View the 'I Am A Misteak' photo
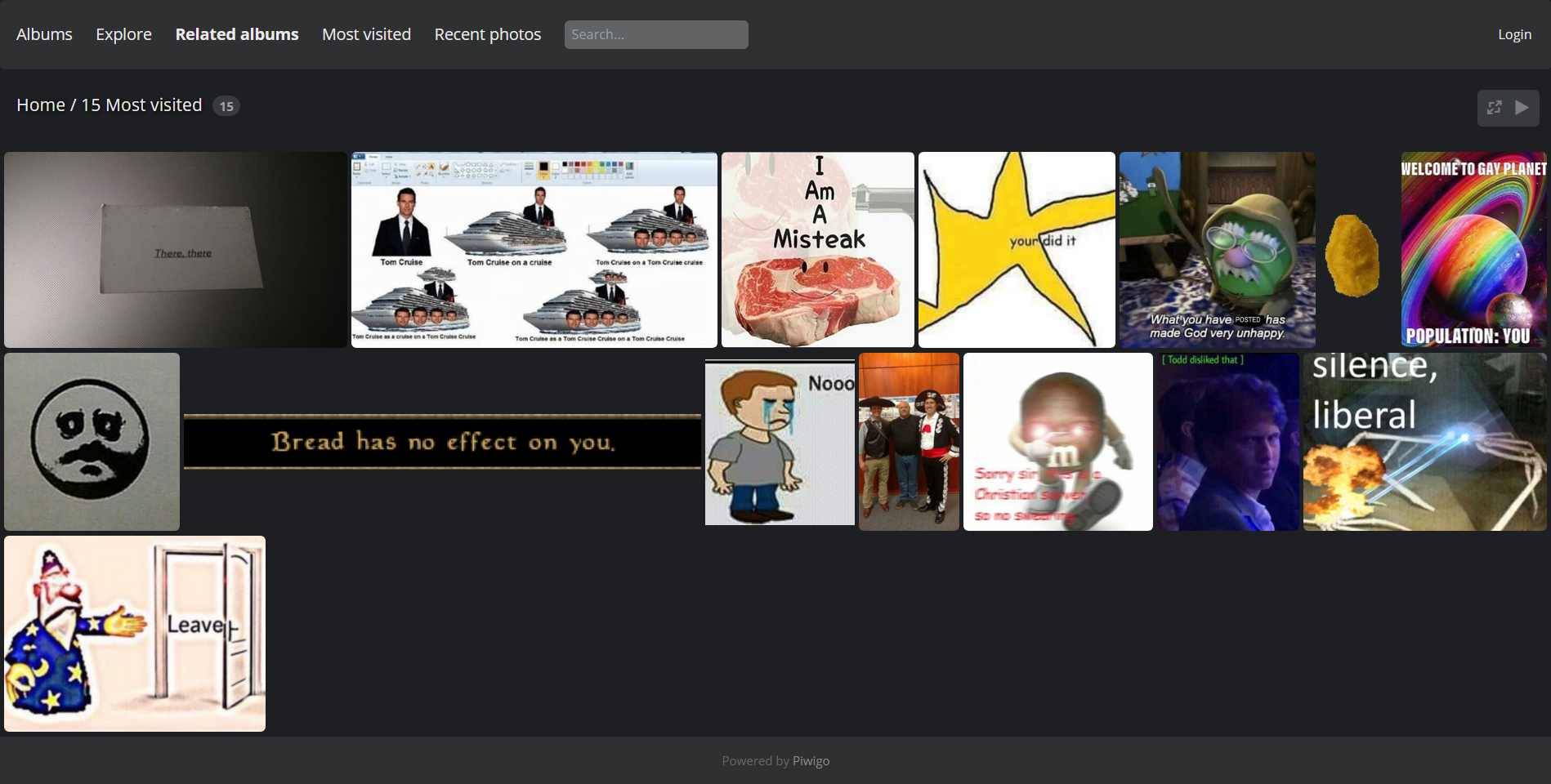The image size is (1551, 784). 817,250
